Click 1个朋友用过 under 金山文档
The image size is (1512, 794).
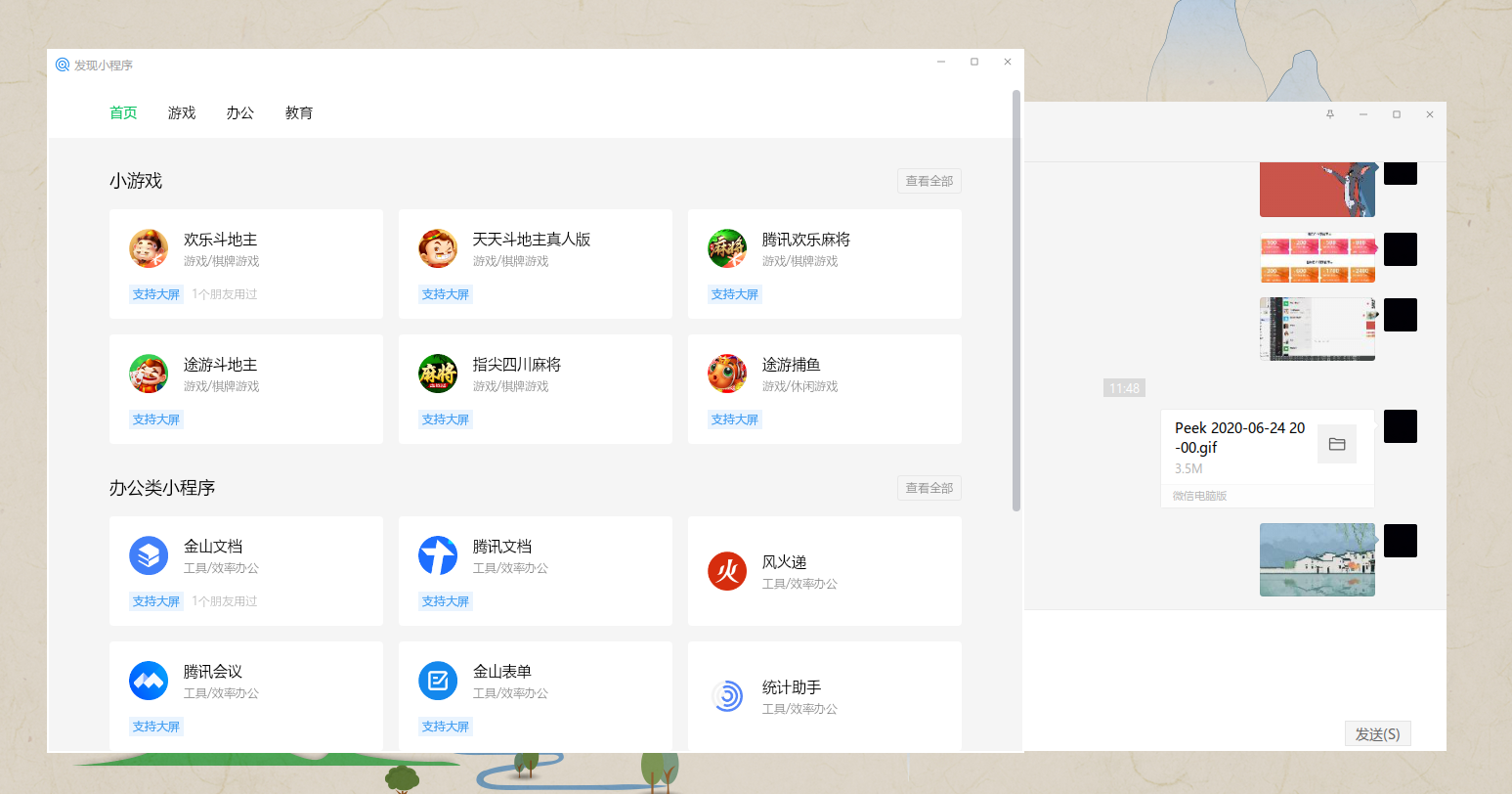coord(225,601)
